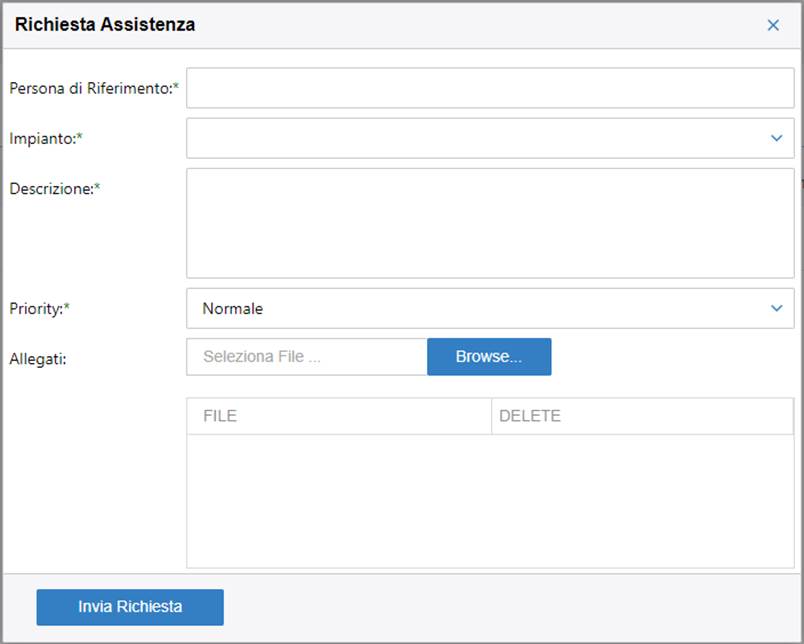Click the empty attachments list area
Viewport: 804px width, 644px height.
(x=490, y=500)
